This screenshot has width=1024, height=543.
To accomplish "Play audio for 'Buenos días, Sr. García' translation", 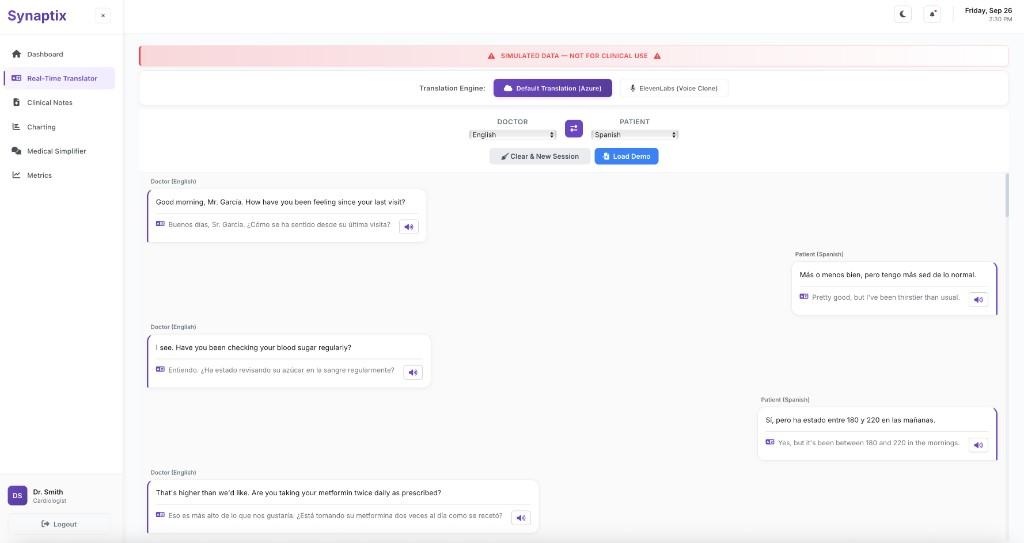I will 409,227.
